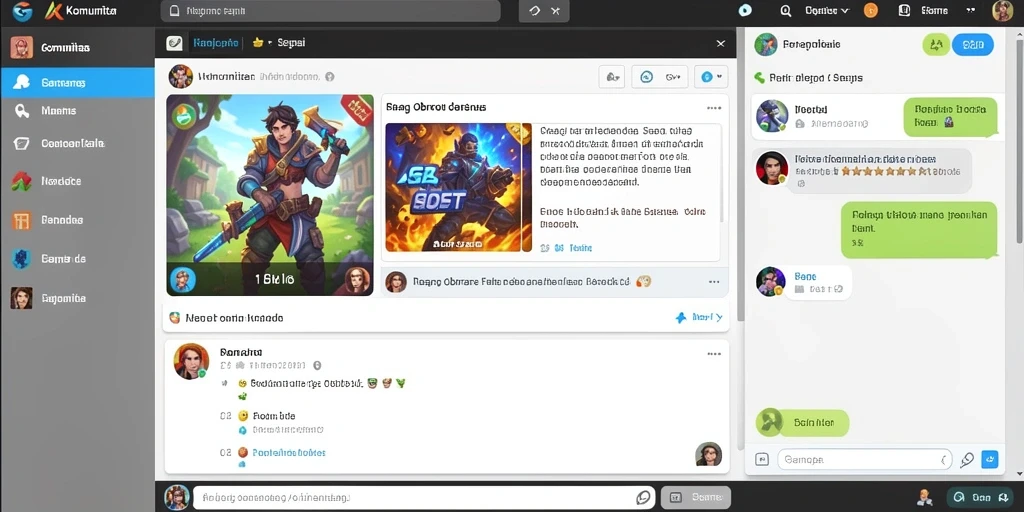
Task: Click the orange circle icon in top bar
Action: tap(871, 10)
